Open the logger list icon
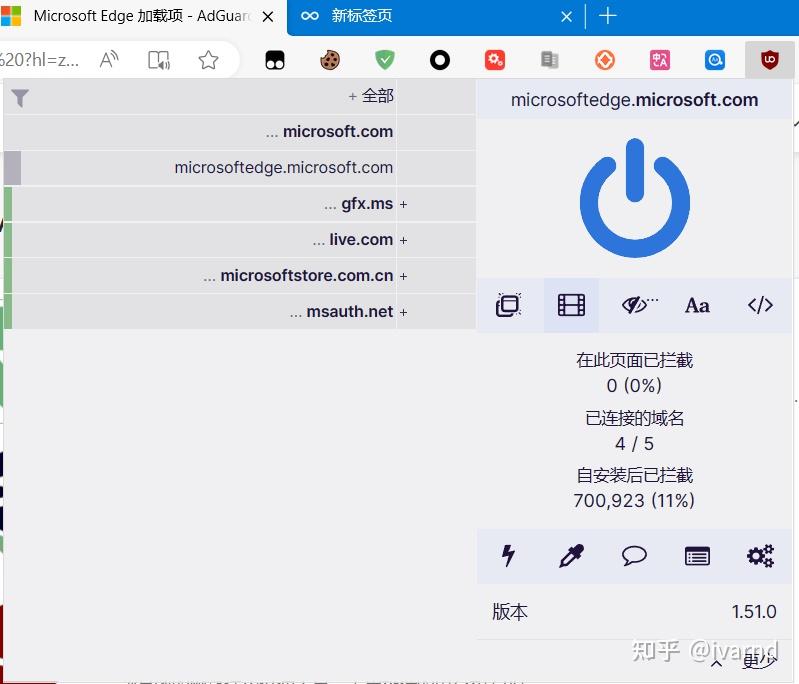This screenshot has width=799, height=684. pyautogui.click(x=697, y=556)
